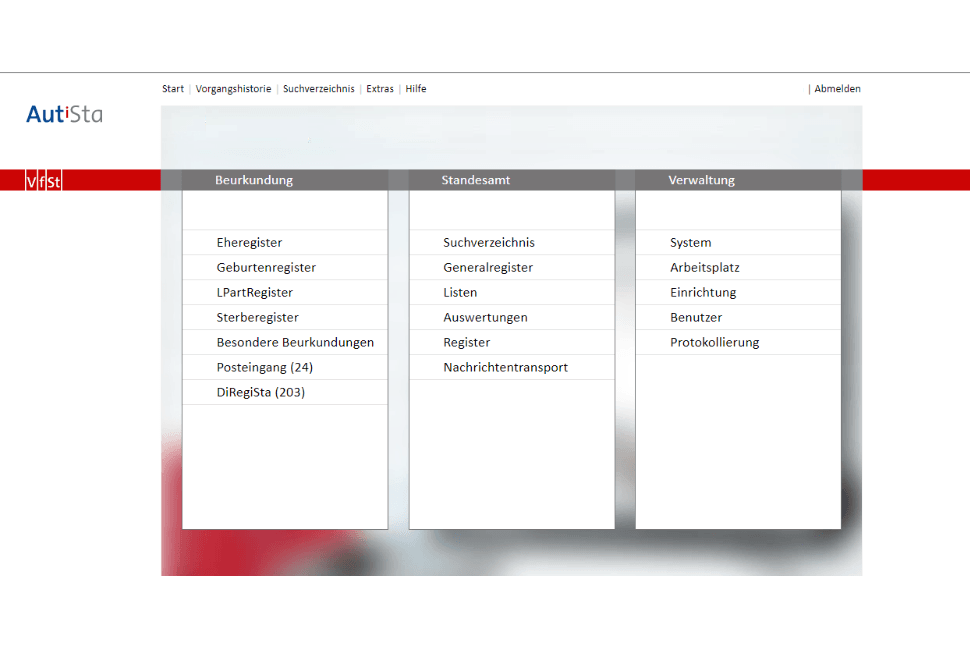Open Generalregister under Standesamt
This screenshot has height=647, width=970.
tap(488, 268)
